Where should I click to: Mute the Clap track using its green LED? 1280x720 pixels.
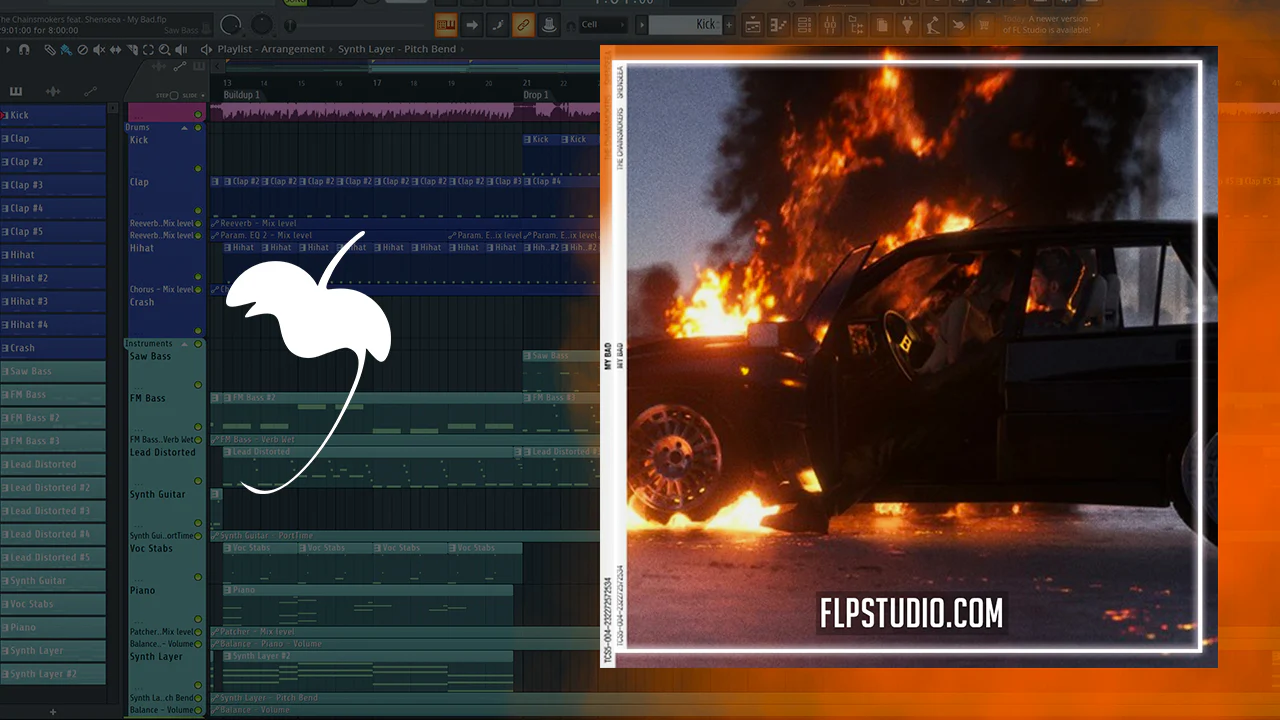click(198, 211)
